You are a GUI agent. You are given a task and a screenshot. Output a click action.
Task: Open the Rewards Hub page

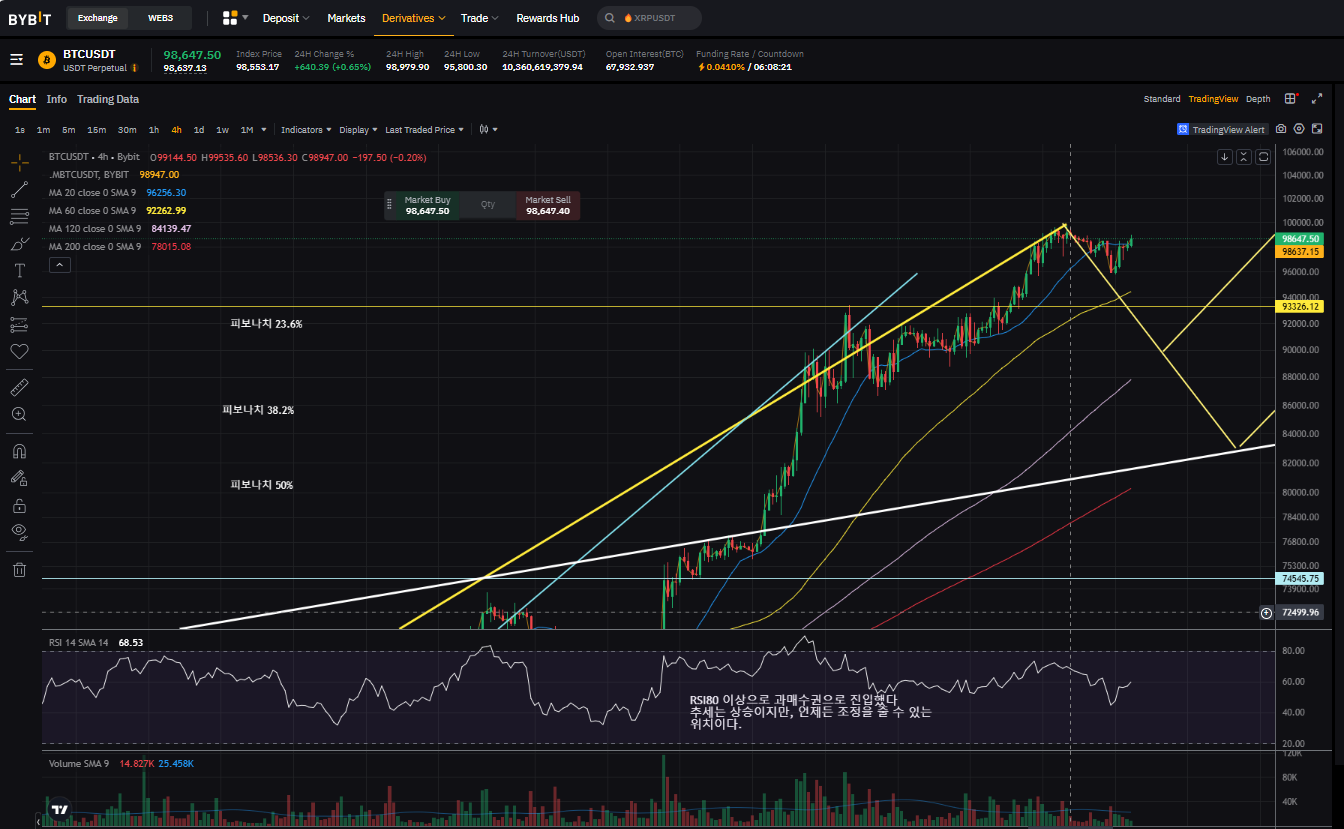tap(547, 18)
